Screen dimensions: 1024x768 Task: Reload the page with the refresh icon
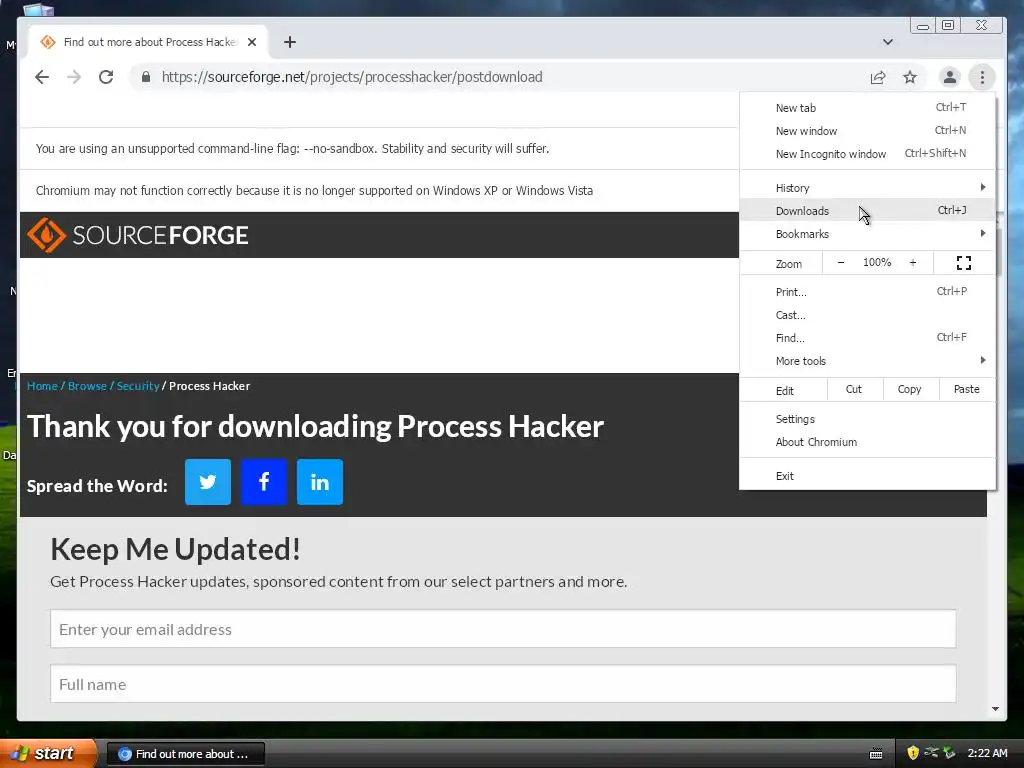click(106, 77)
